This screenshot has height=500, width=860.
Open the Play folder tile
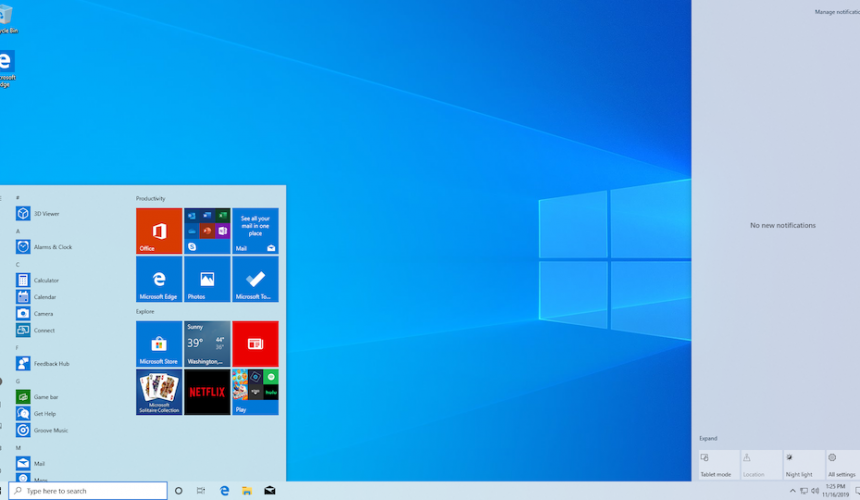[x=255, y=392]
